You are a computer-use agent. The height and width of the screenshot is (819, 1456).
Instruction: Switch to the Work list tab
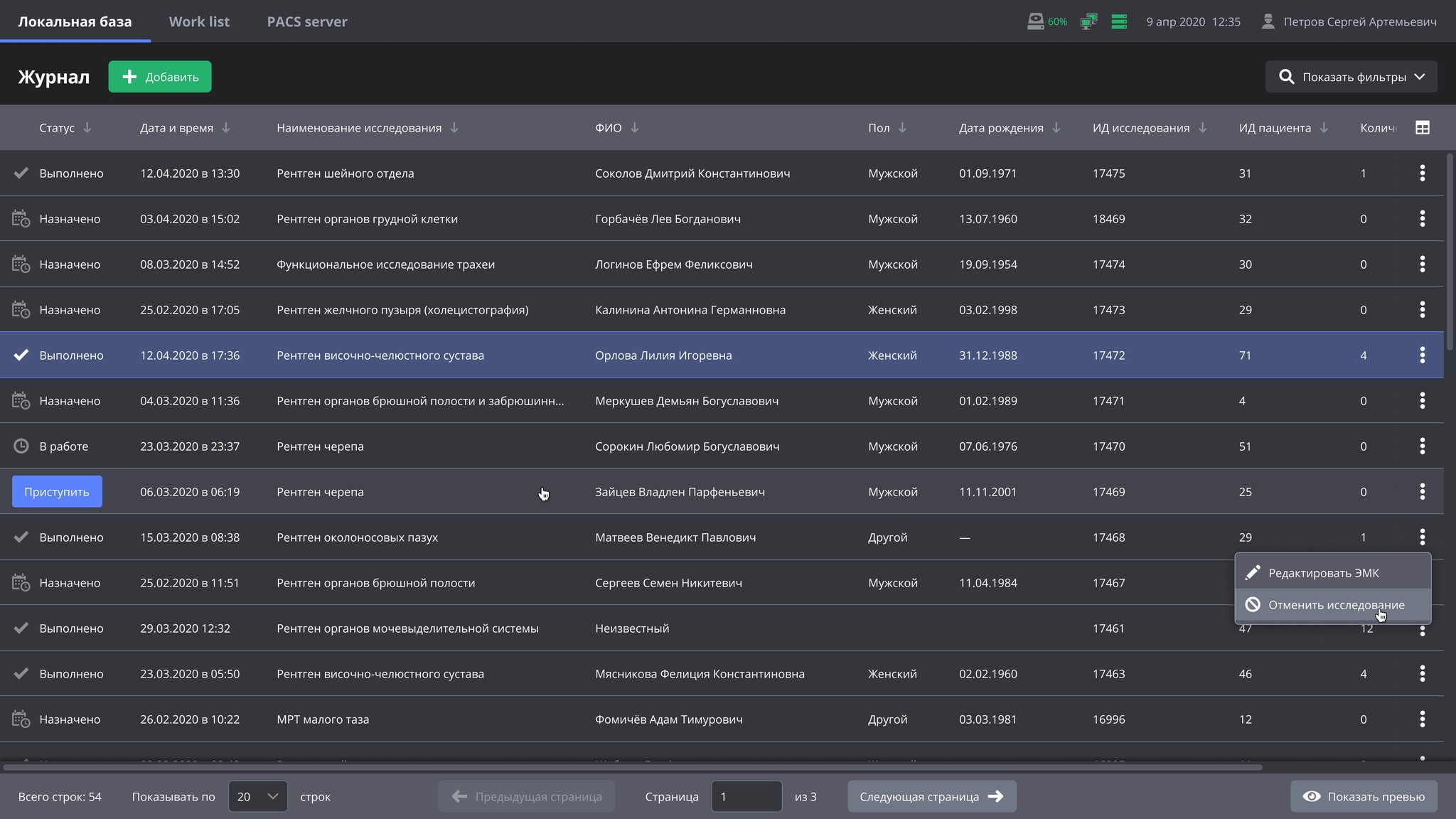tap(199, 21)
